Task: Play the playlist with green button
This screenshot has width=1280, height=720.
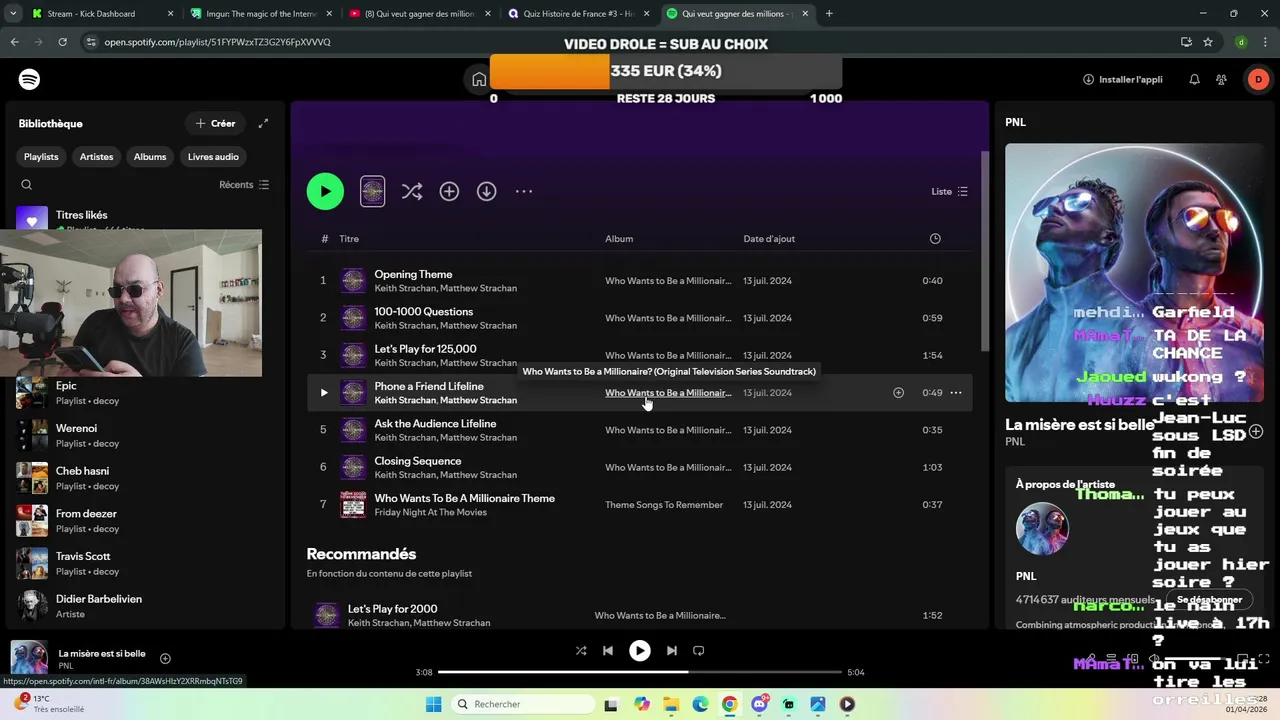Action: pyautogui.click(x=325, y=191)
